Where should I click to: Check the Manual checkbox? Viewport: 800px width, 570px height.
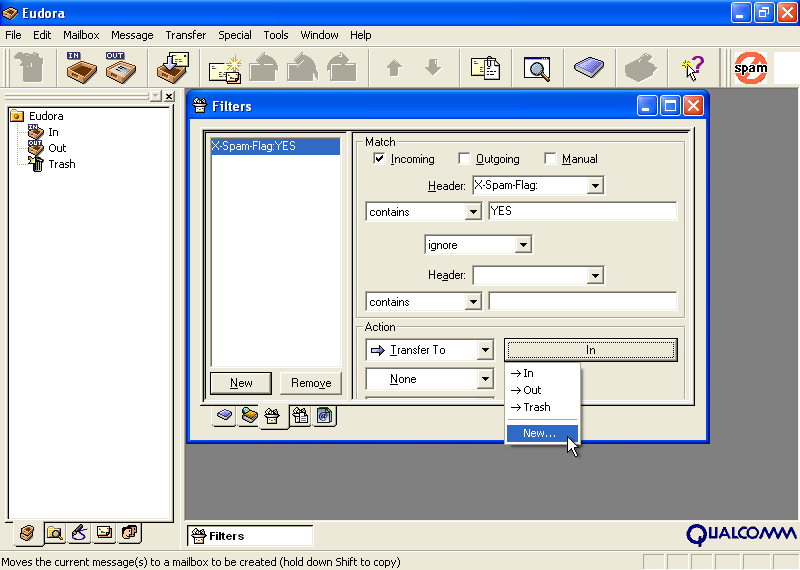(x=550, y=159)
